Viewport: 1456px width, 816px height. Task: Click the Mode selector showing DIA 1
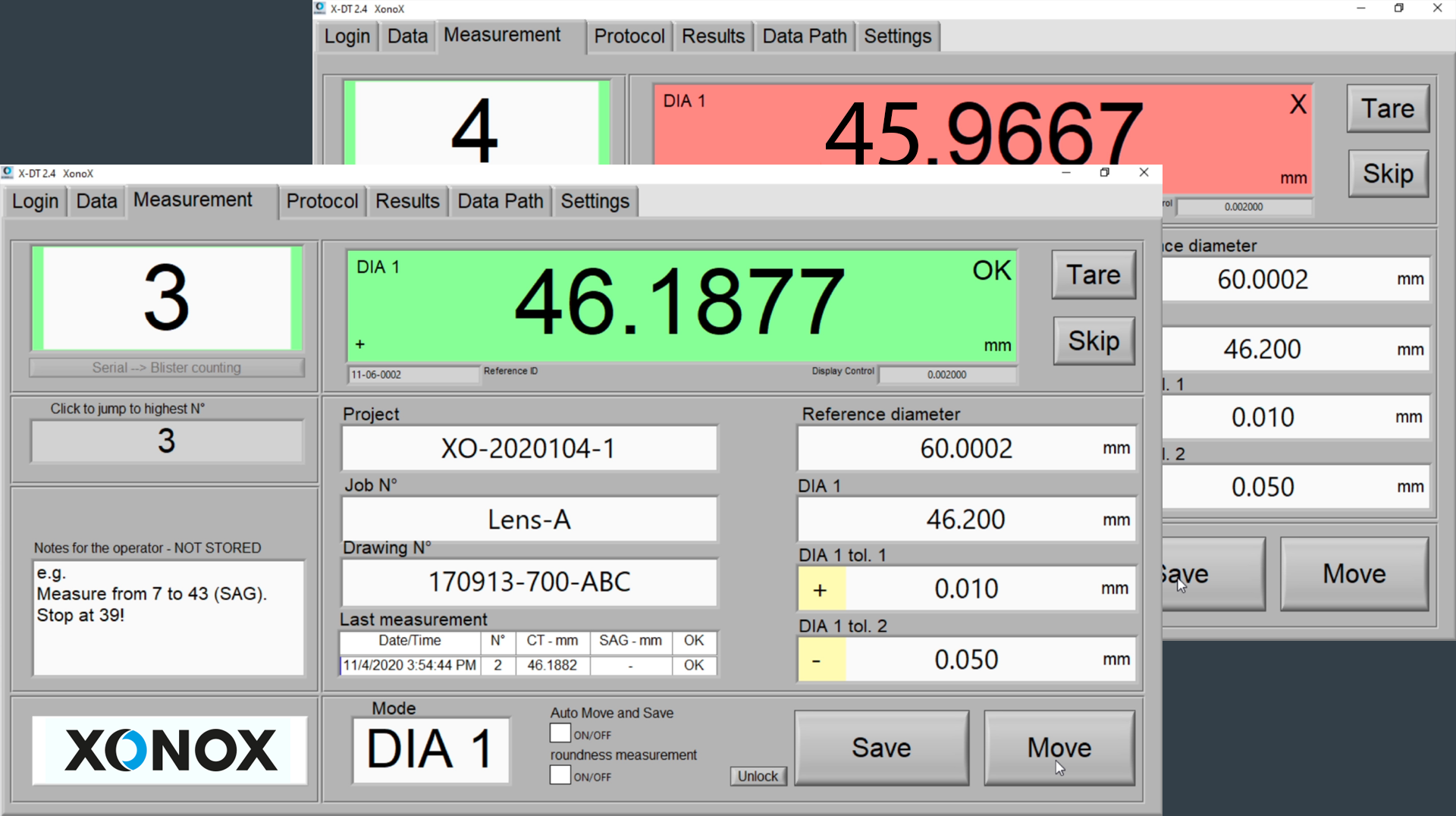pos(431,750)
